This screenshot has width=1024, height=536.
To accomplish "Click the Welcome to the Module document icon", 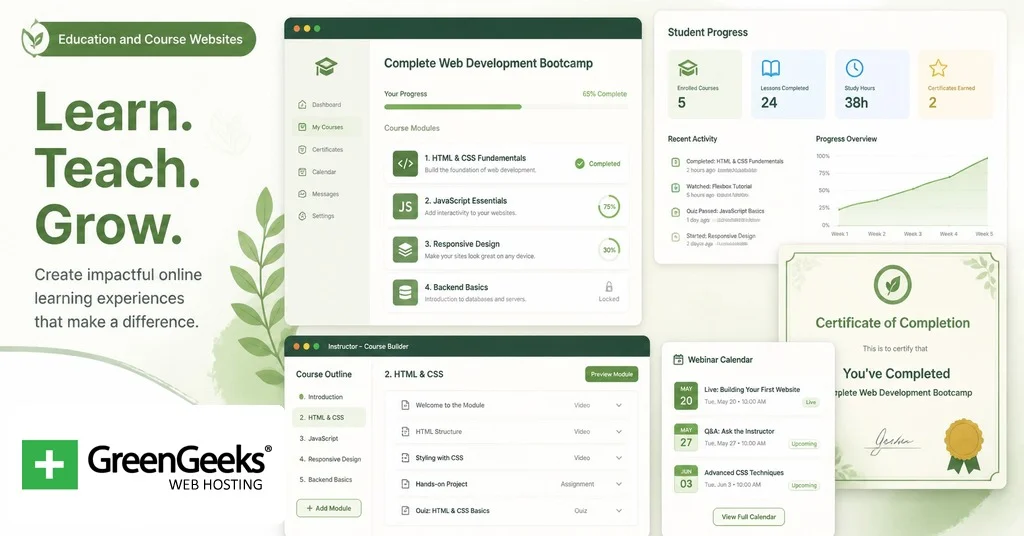I will click(405, 405).
